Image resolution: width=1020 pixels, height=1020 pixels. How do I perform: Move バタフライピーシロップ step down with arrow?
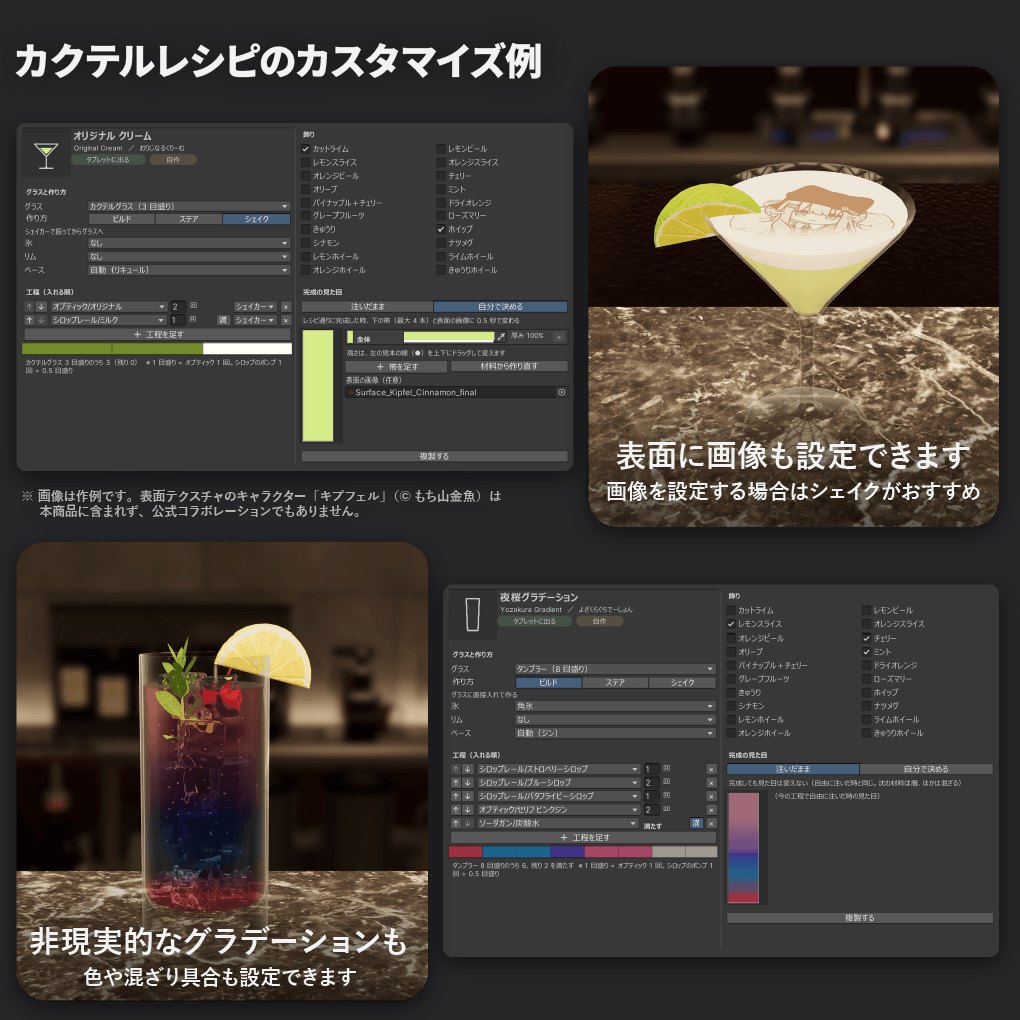(x=467, y=796)
